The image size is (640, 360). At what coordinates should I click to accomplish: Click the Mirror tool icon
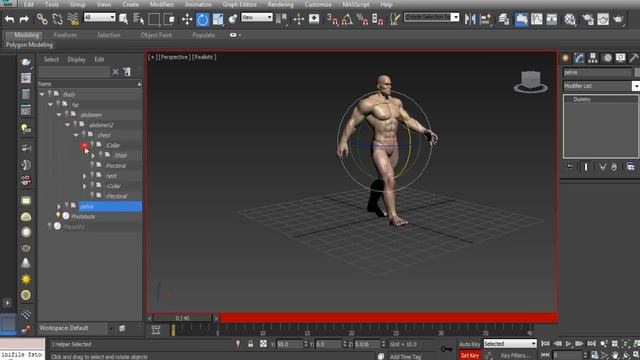(x=470, y=19)
